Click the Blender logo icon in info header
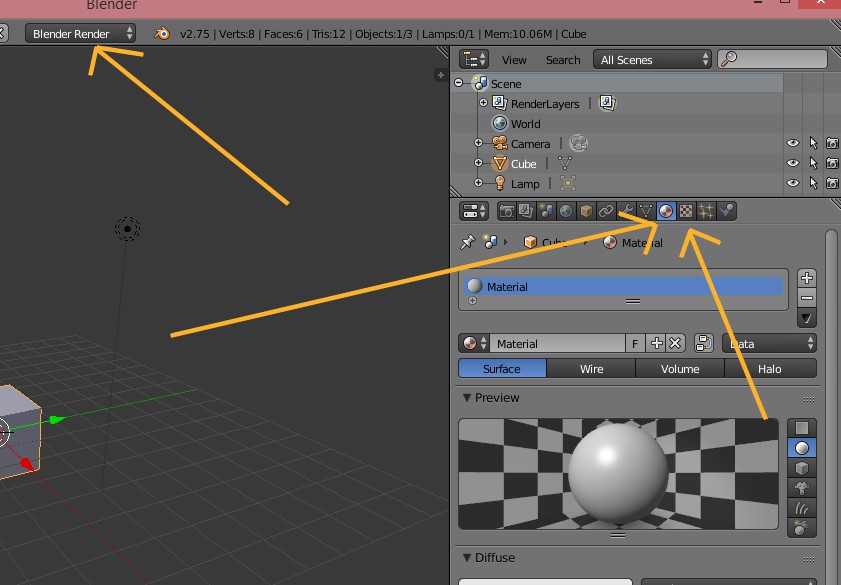The height and width of the screenshot is (585, 841). [x=161, y=34]
